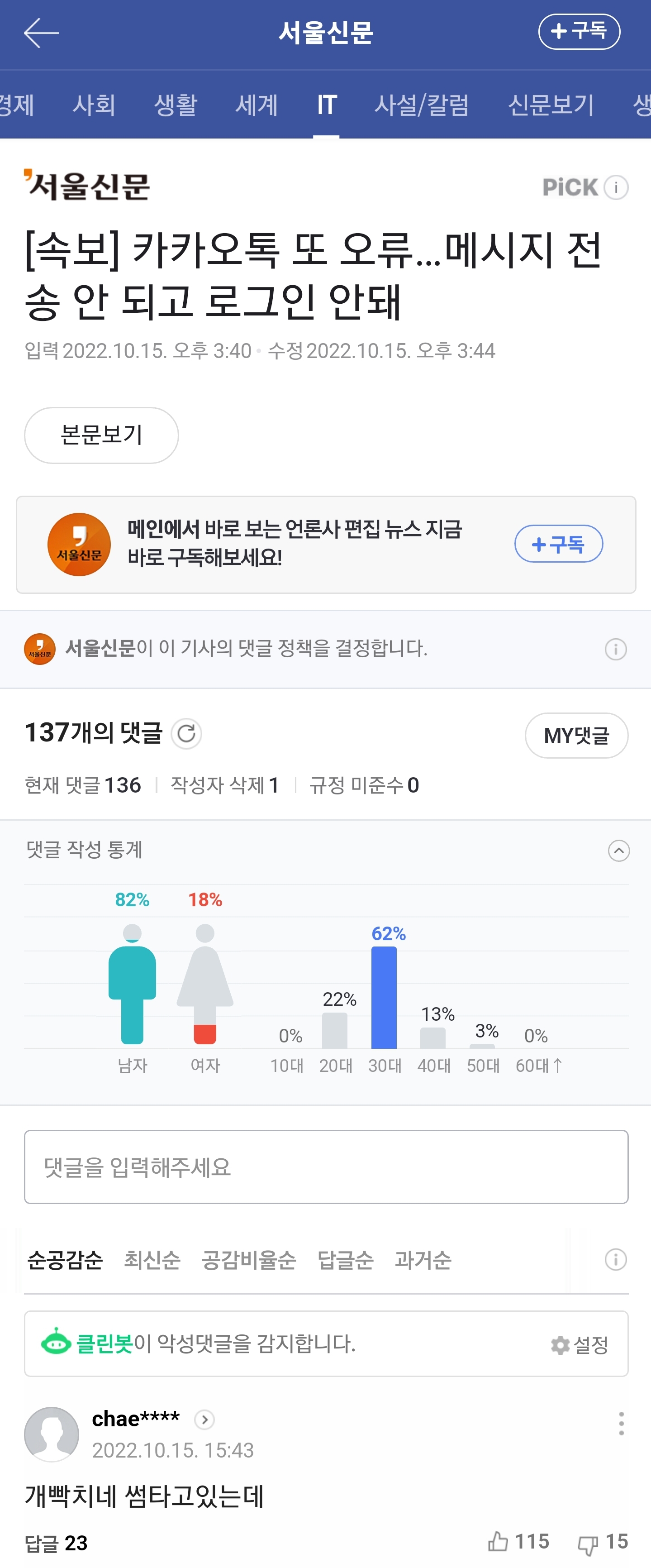Screen dimensions: 651x1568
Task: Sort comments by 공감비율순
Action: 249,1259
